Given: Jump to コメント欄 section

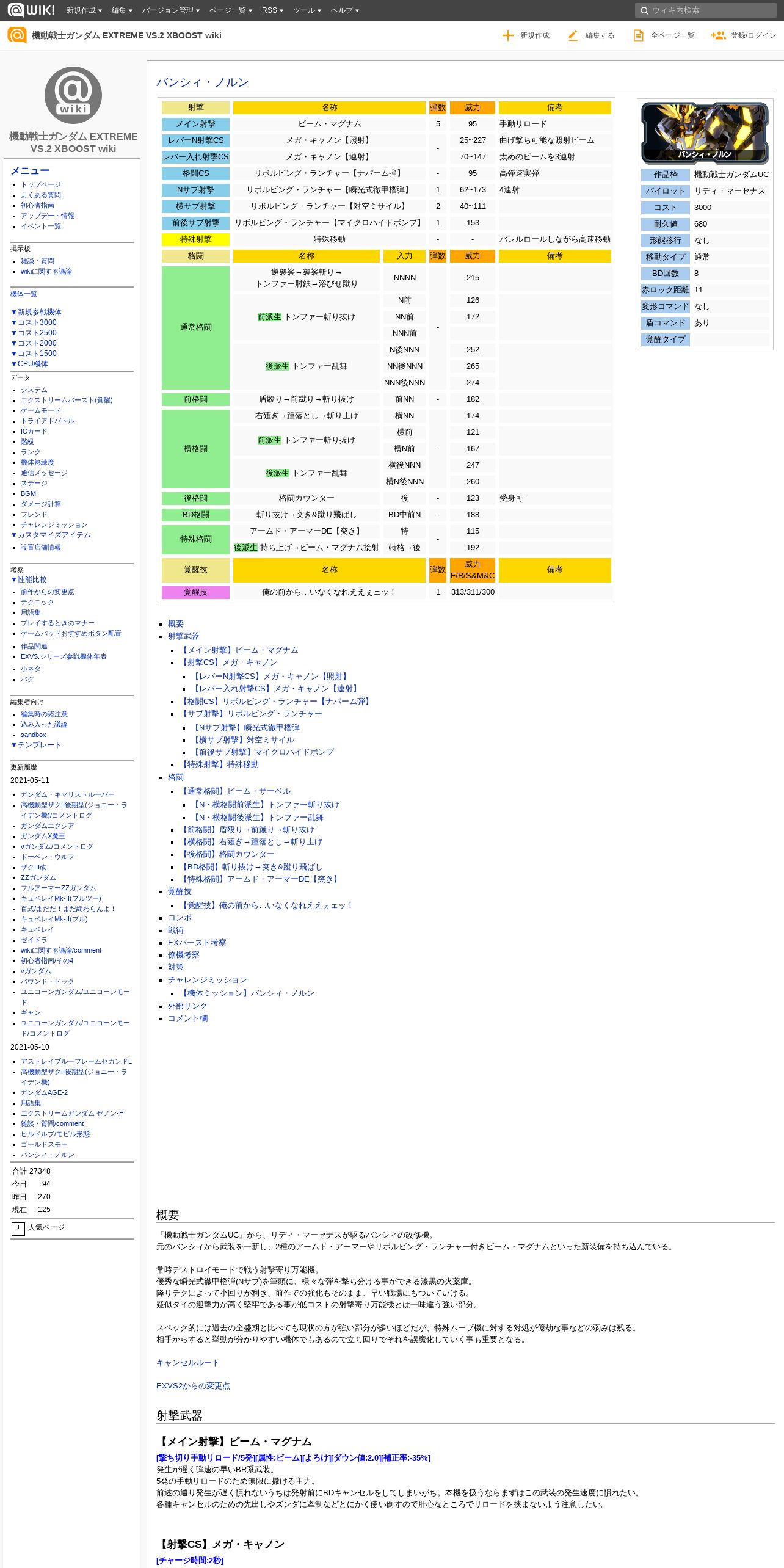Looking at the screenshot, I should 187,1018.
